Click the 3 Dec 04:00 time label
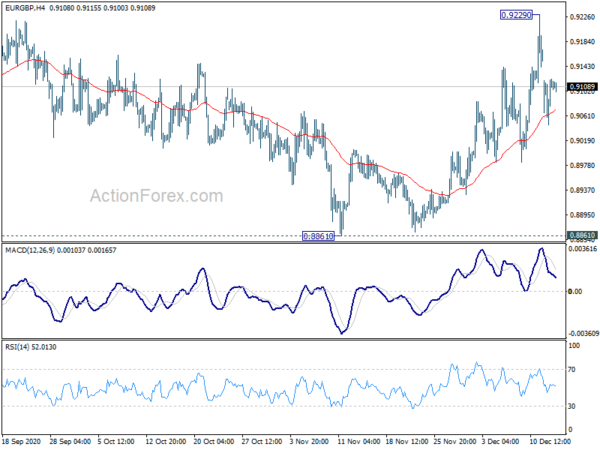The width and height of the screenshot is (600, 450). pyautogui.click(x=501, y=441)
